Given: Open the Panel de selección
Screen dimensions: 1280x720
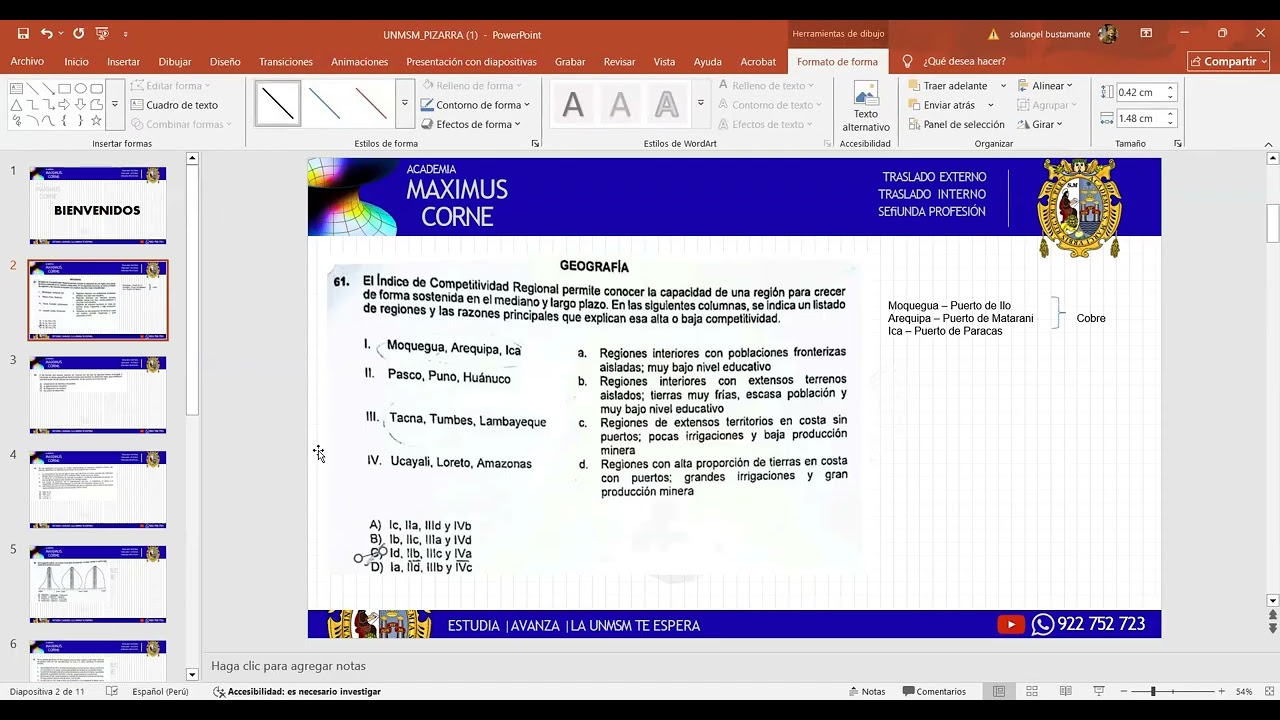Looking at the screenshot, I should (x=957, y=124).
